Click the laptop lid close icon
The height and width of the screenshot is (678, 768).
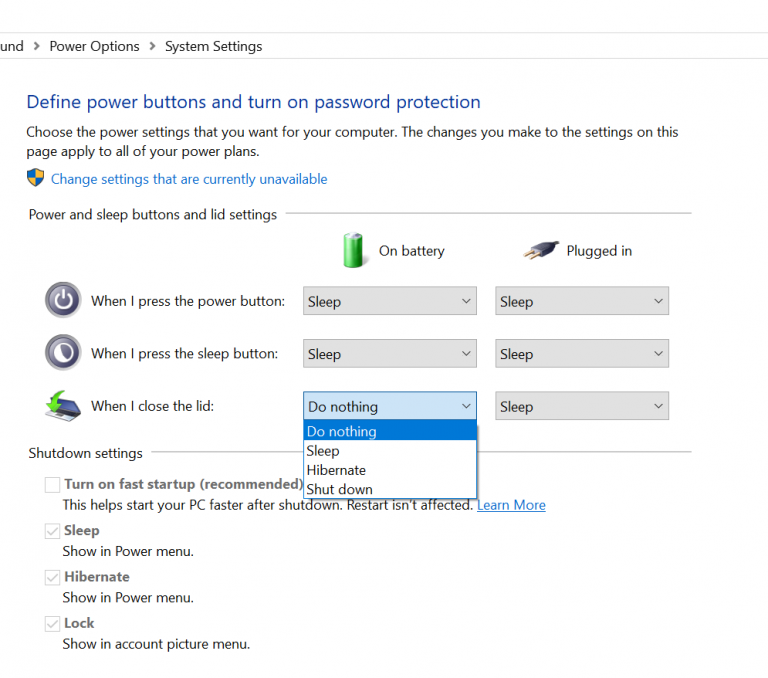(x=62, y=405)
